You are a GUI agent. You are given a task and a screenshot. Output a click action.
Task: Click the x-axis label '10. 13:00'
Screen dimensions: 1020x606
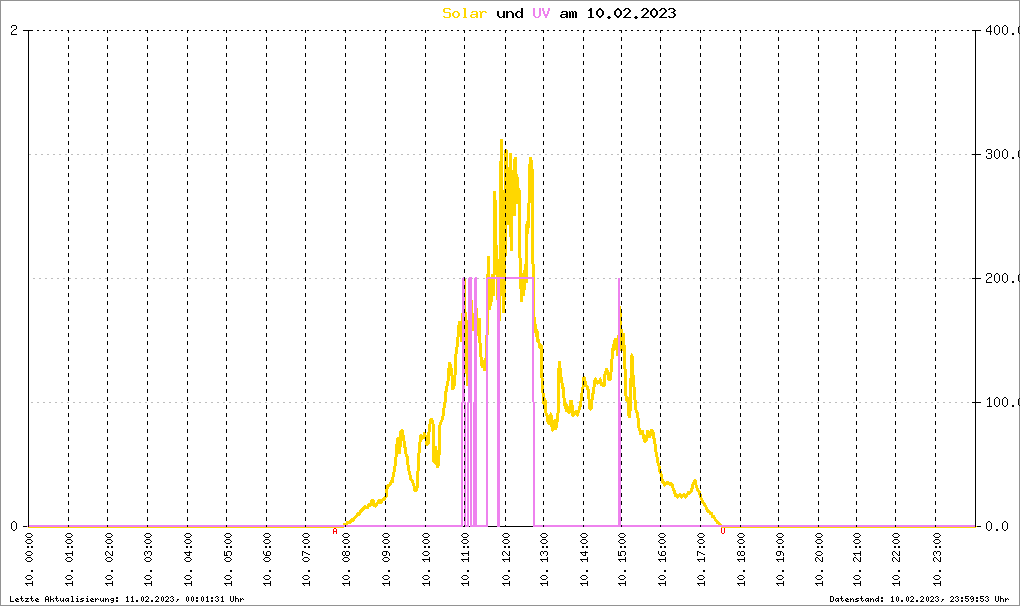click(x=544, y=559)
